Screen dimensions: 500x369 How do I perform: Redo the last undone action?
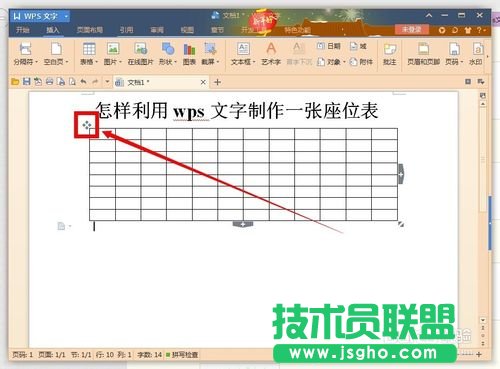click(95, 82)
